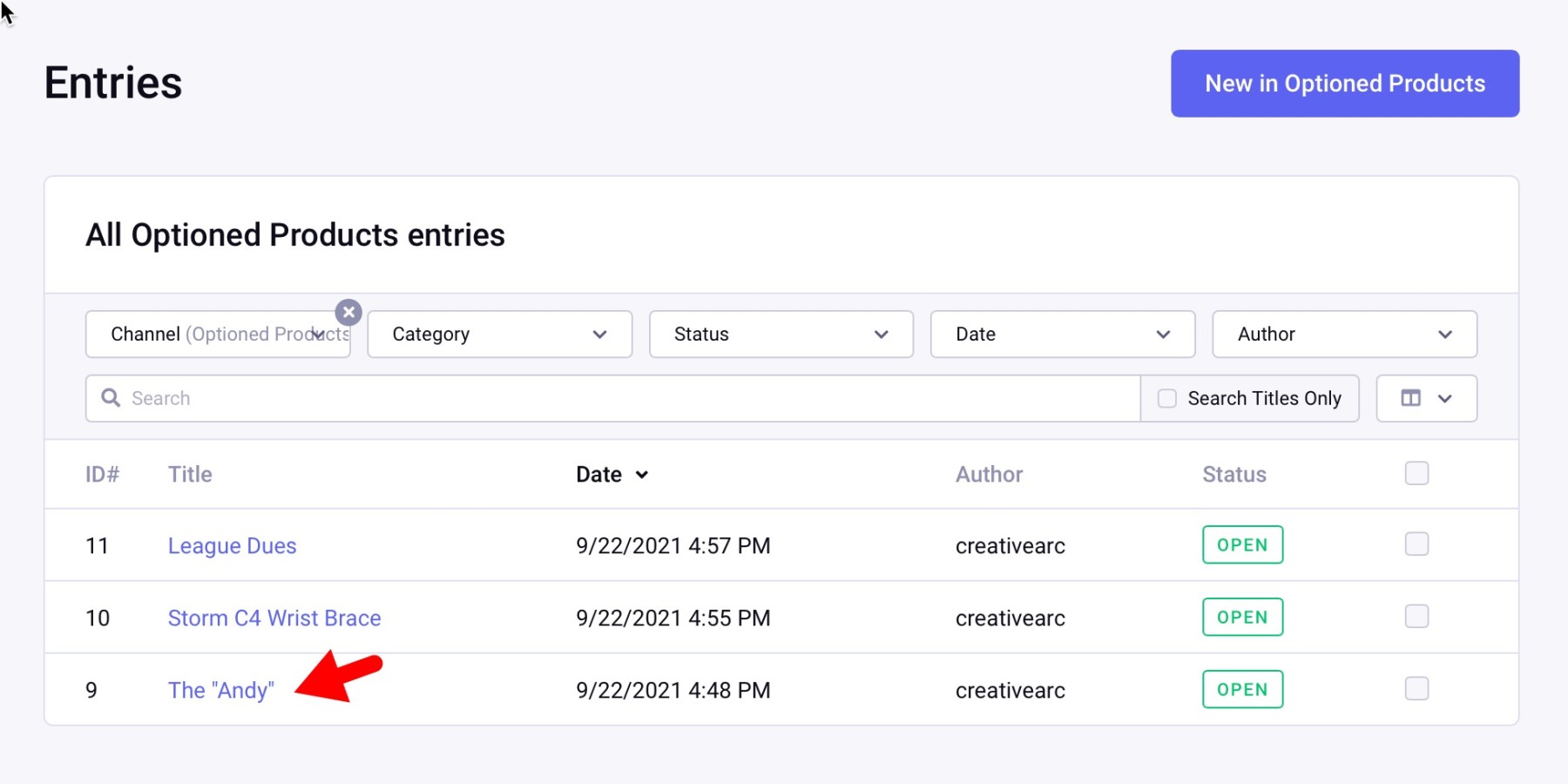Check the checkbox next to The "Andy"
Image resolution: width=1568 pixels, height=784 pixels.
[1416, 688]
